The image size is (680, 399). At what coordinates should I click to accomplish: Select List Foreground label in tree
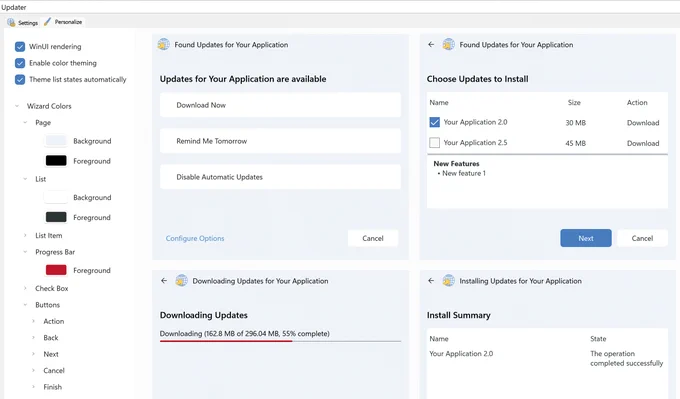point(92,217)
